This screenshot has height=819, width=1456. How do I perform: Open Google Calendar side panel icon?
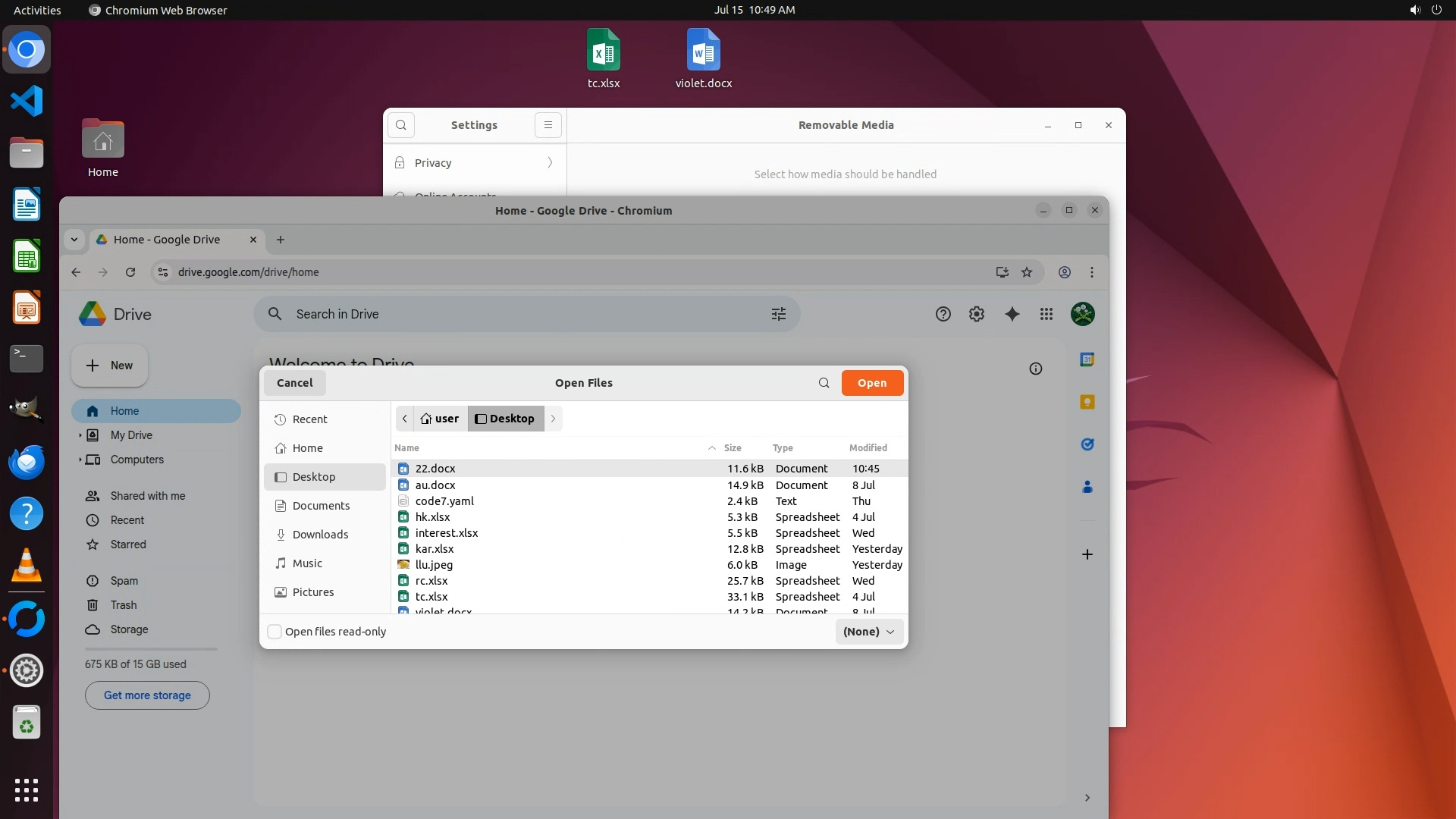coord(1087,359)
